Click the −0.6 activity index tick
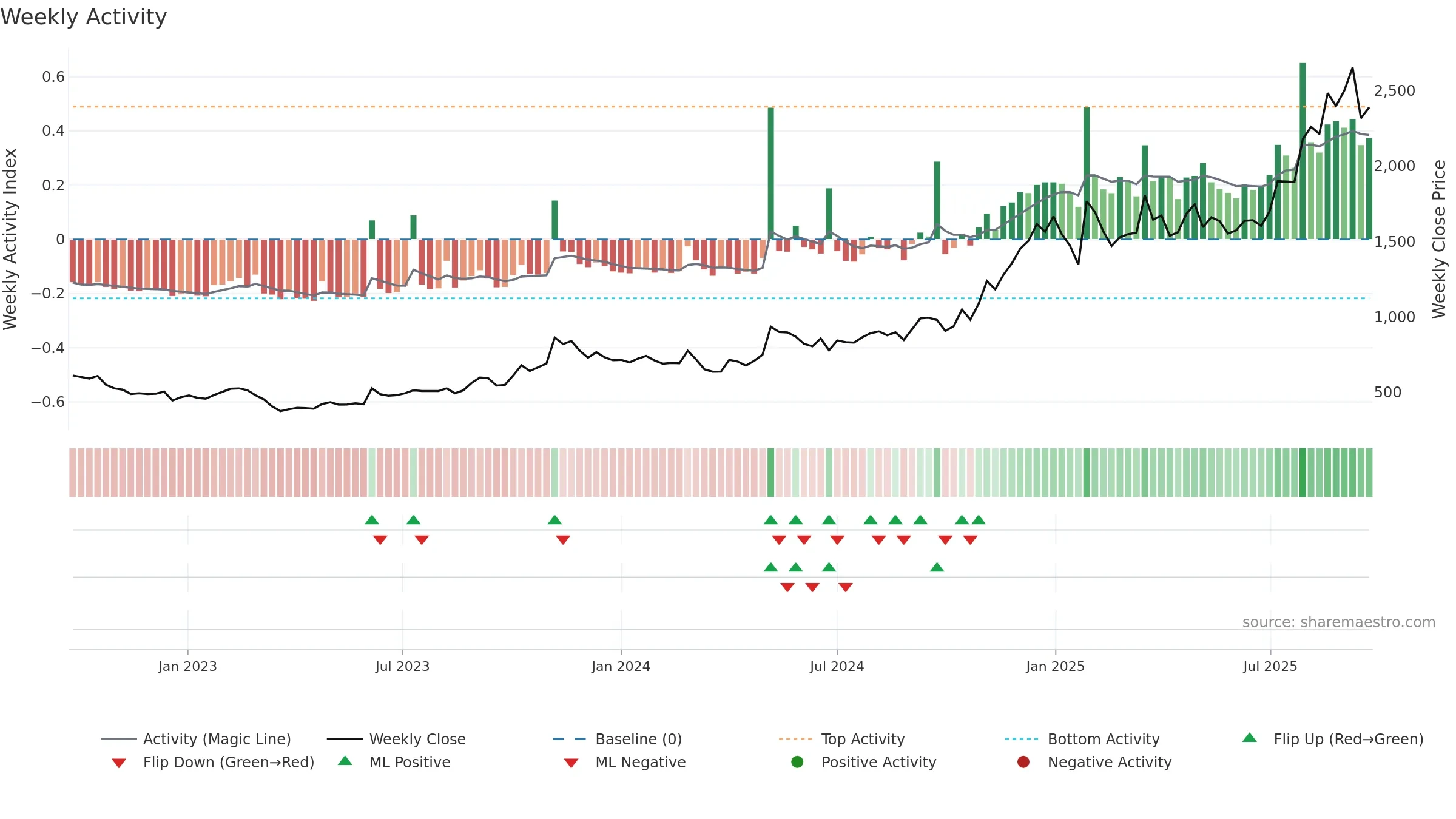 coord(48,402)
